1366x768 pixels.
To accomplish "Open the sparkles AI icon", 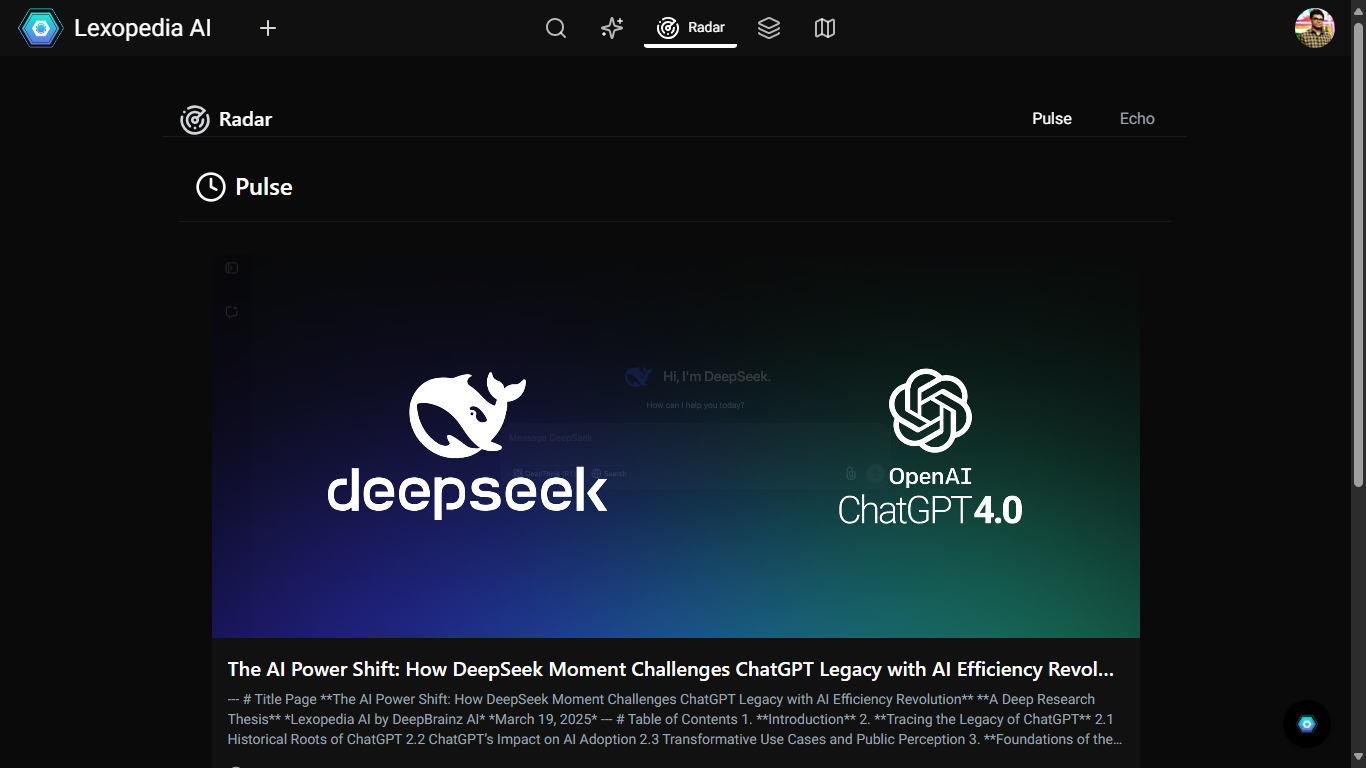I will pos(612,28).
